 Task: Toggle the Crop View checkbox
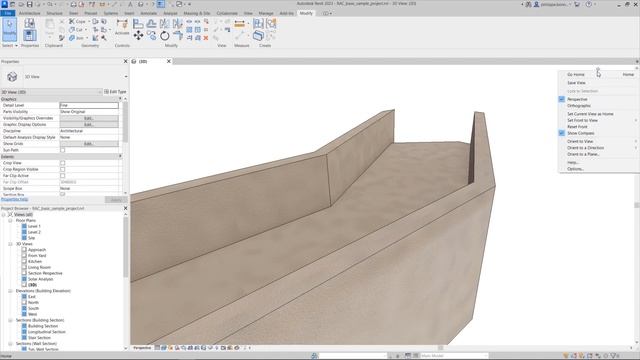coord(62,163)
